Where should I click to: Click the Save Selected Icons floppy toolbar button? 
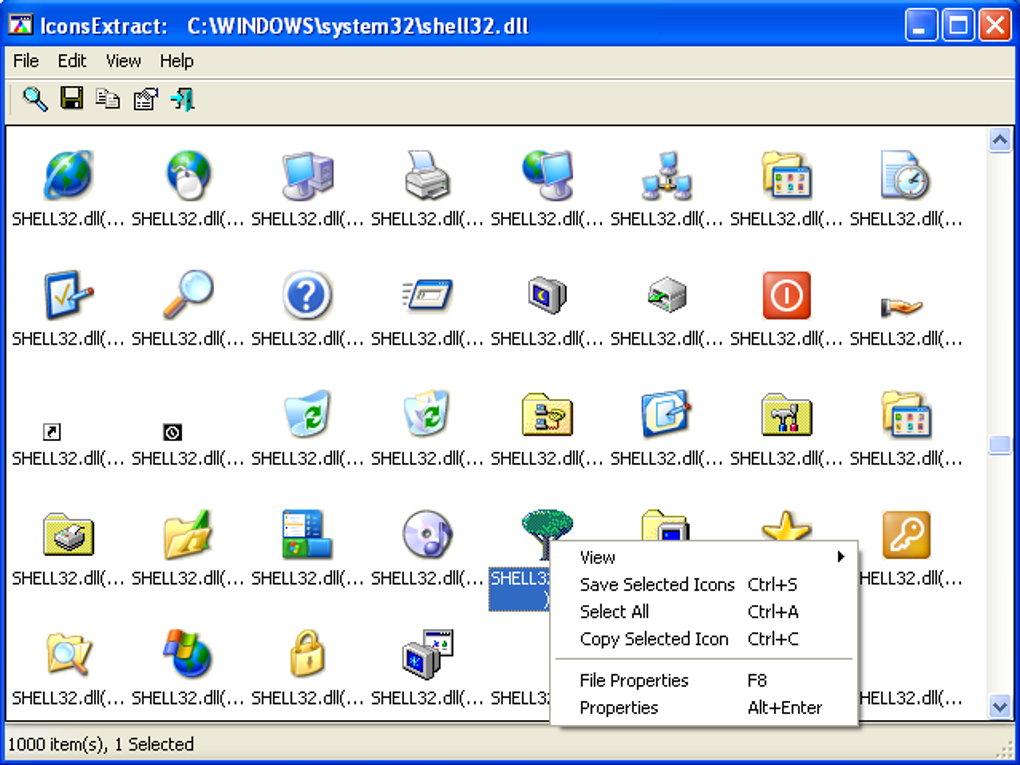(x=72, y=98)
